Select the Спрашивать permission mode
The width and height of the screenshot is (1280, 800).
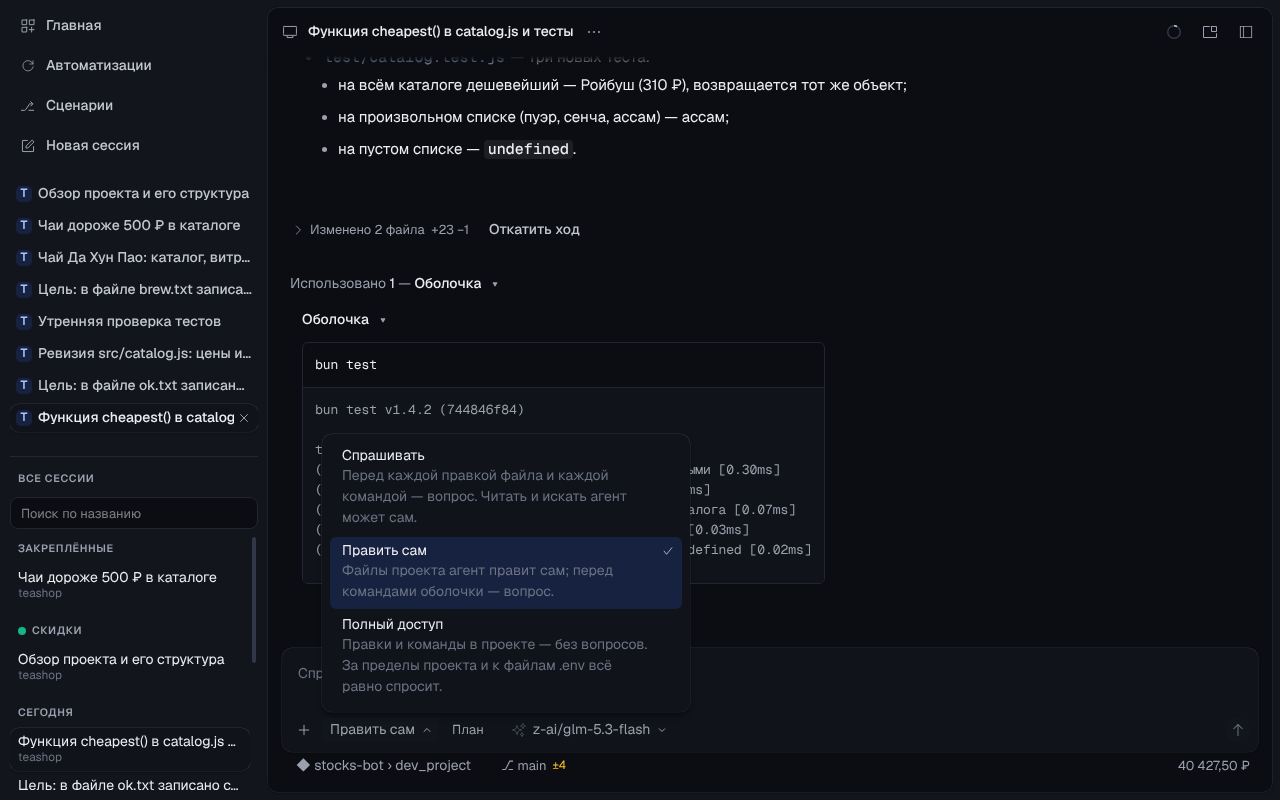(x=506, y=486)
